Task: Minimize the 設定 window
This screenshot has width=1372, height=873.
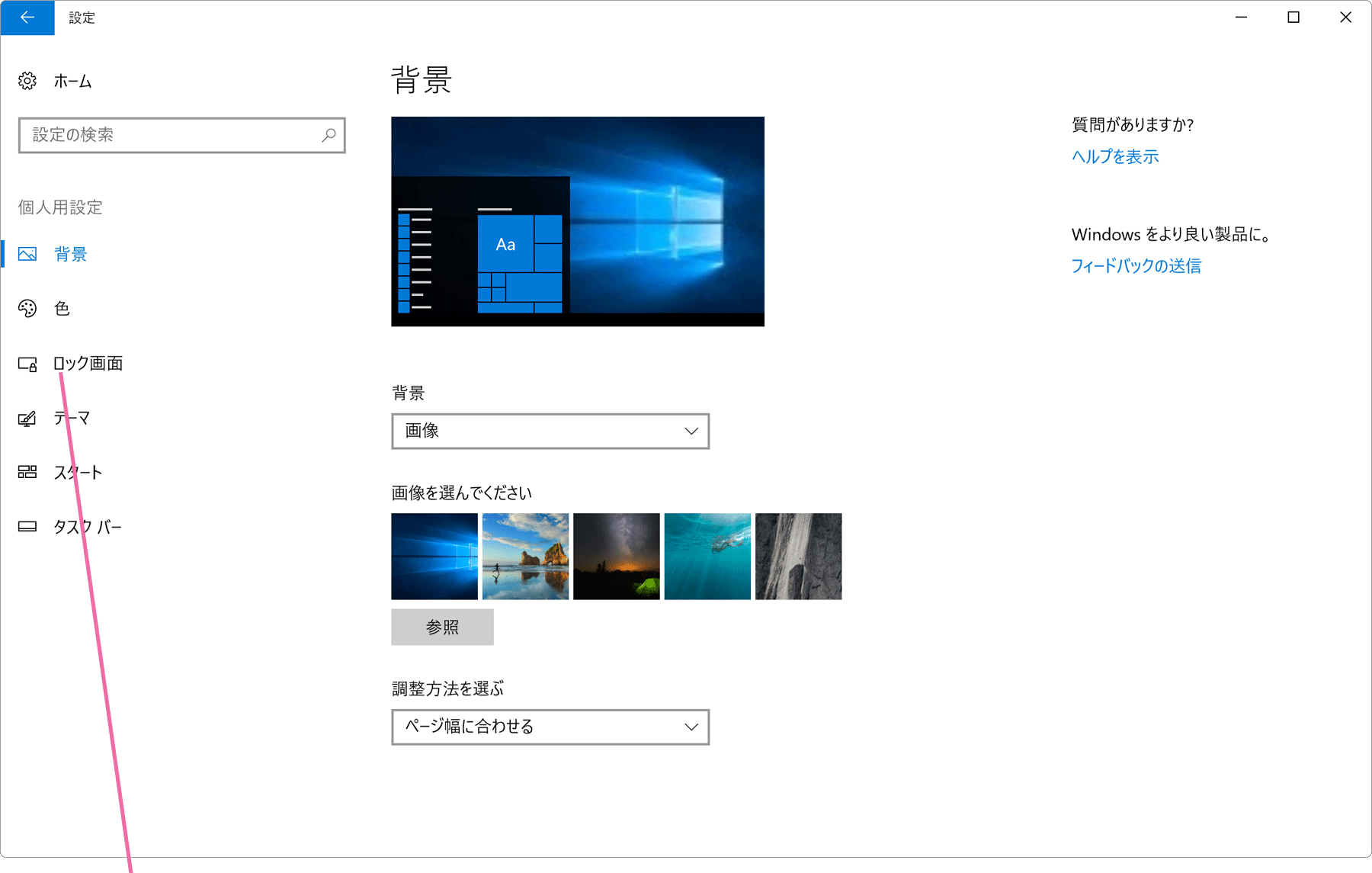Action: 1242,17
